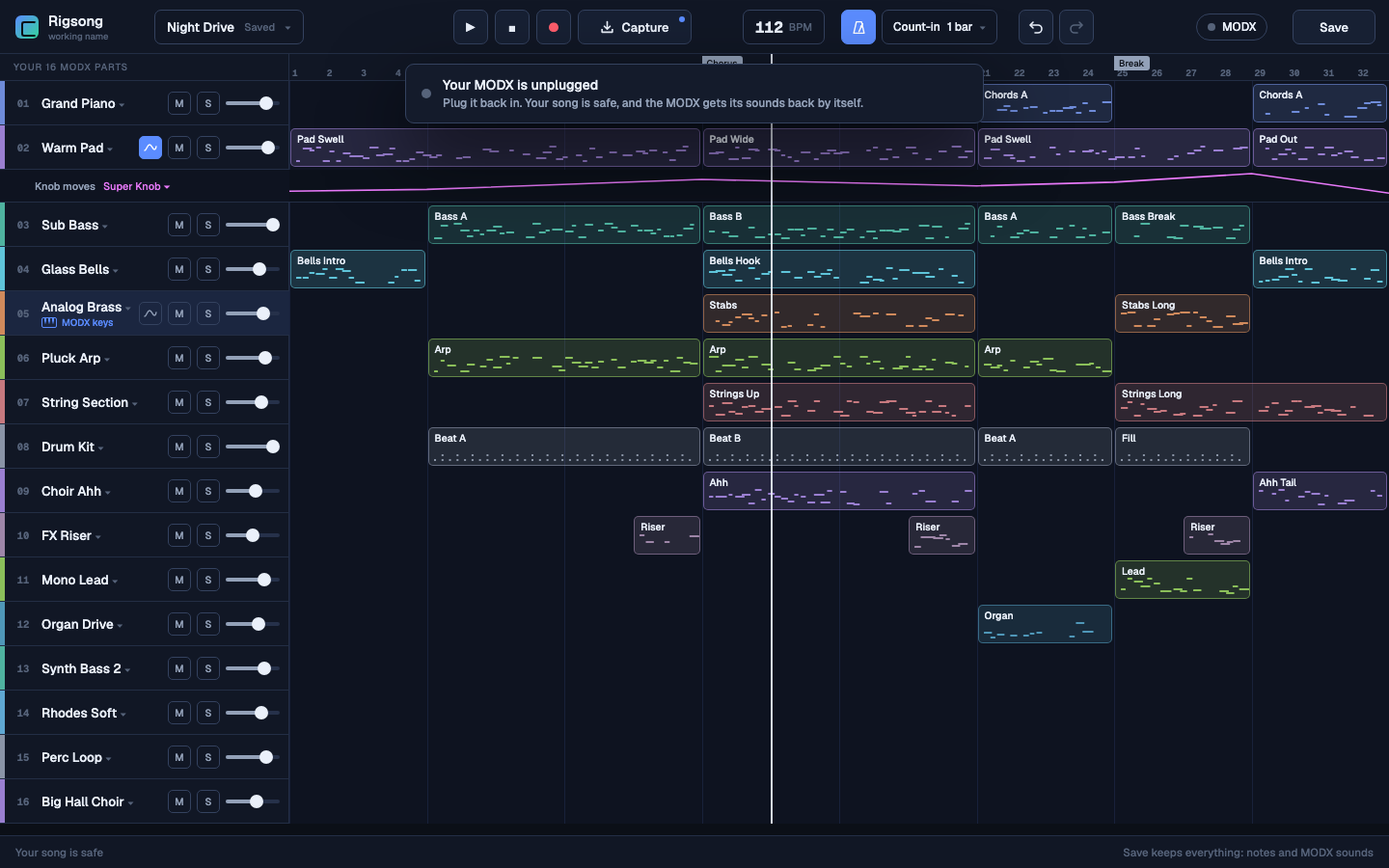
Task: Select the Strings Long clip
Action: (1251, 402)
